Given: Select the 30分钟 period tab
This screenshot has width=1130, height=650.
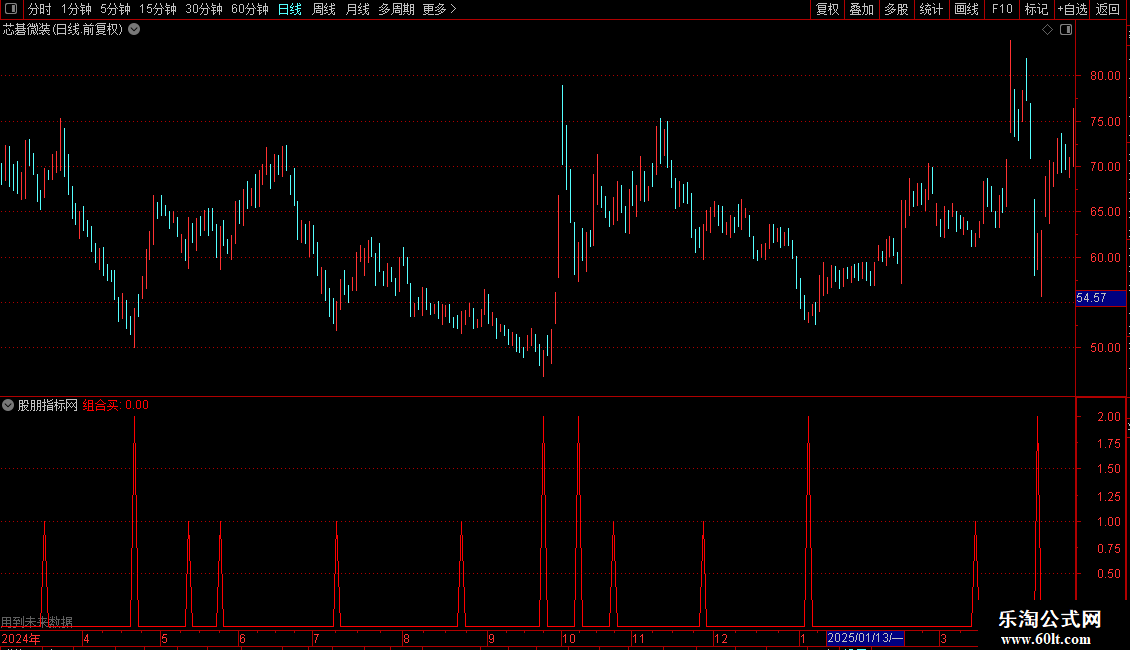Looking at the screenshot, I should tap(204, 9).
